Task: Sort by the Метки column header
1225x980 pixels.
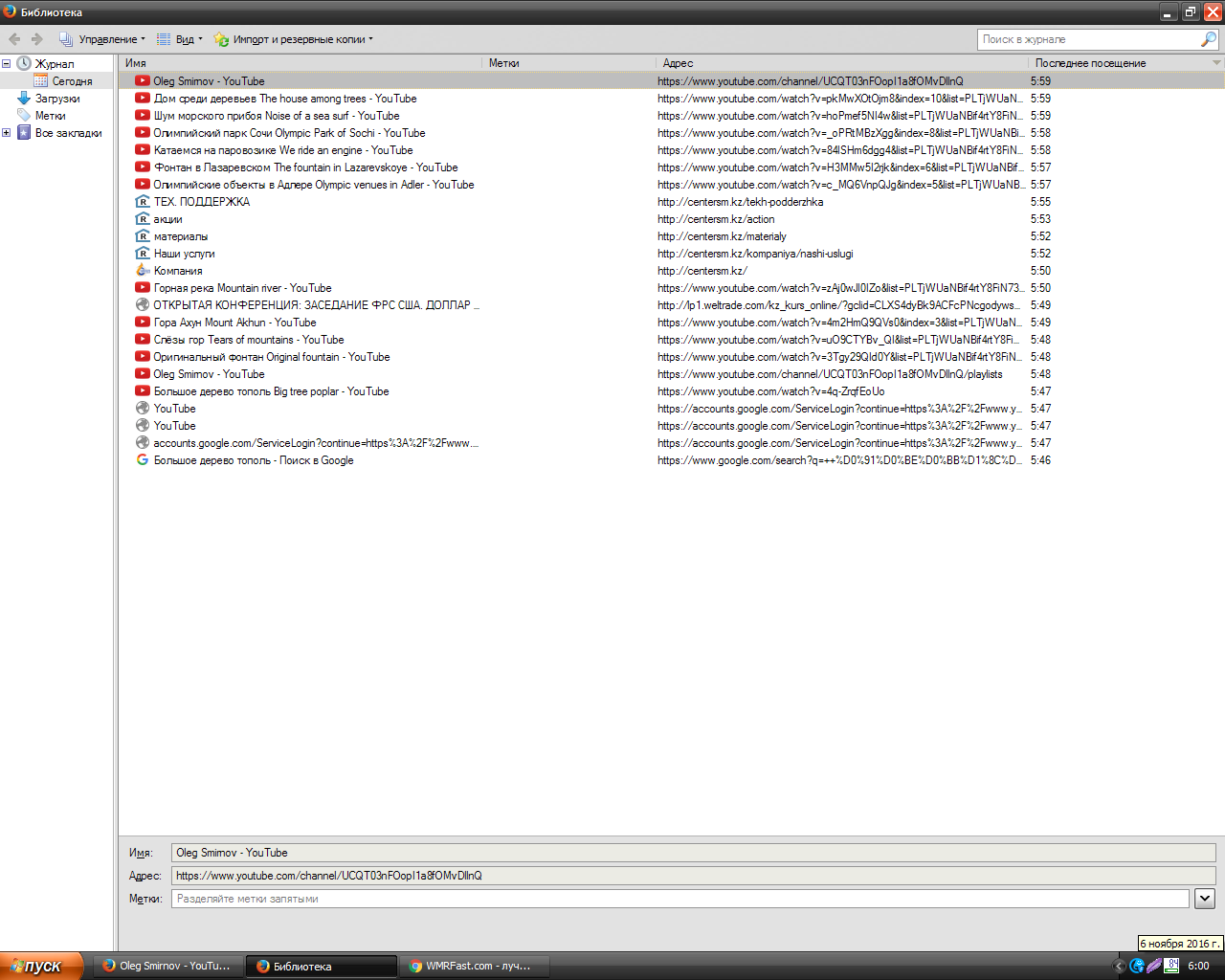Action: (569, 63)
